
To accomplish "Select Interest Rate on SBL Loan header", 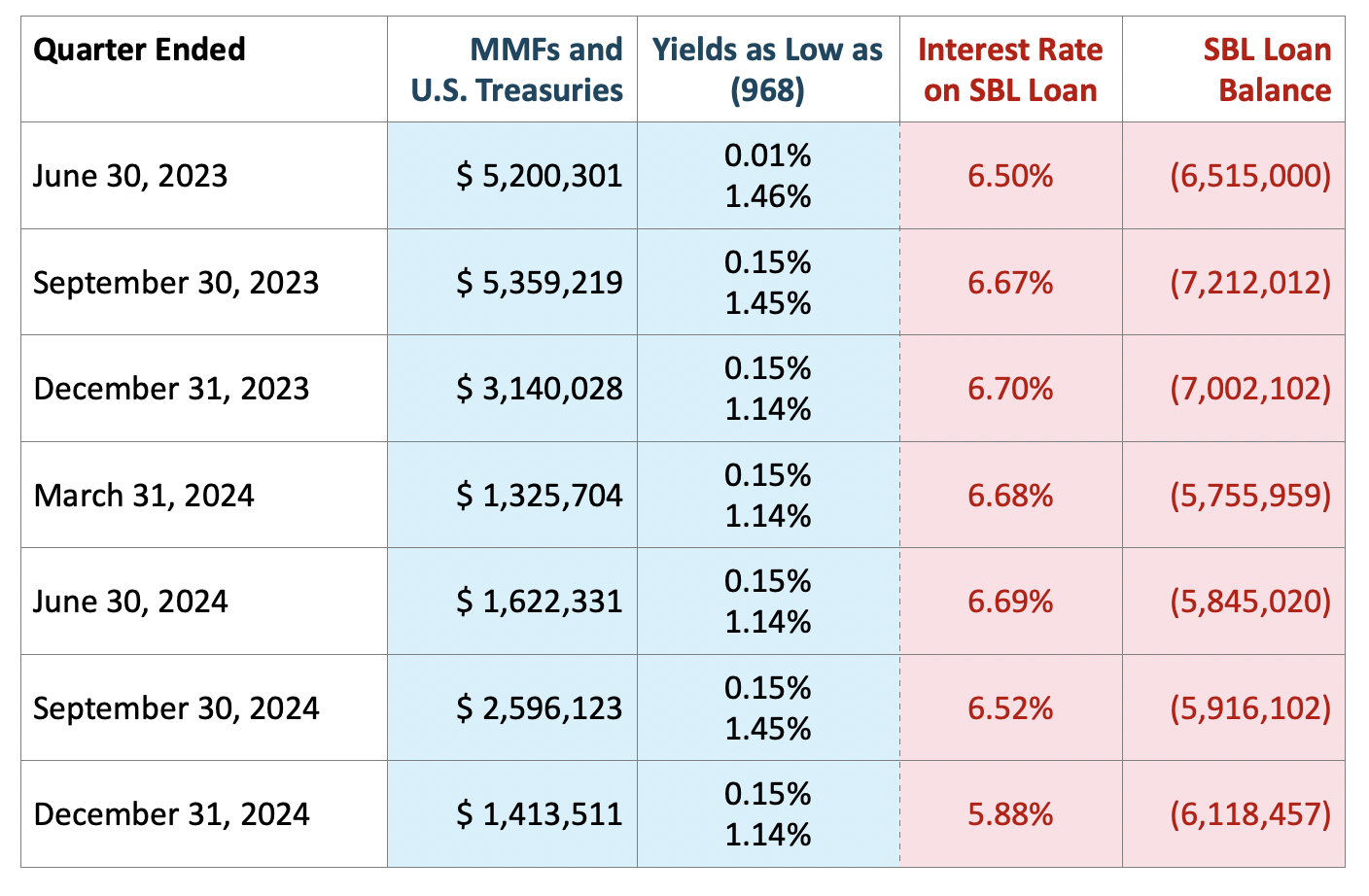I will [x=1010, y=70].
